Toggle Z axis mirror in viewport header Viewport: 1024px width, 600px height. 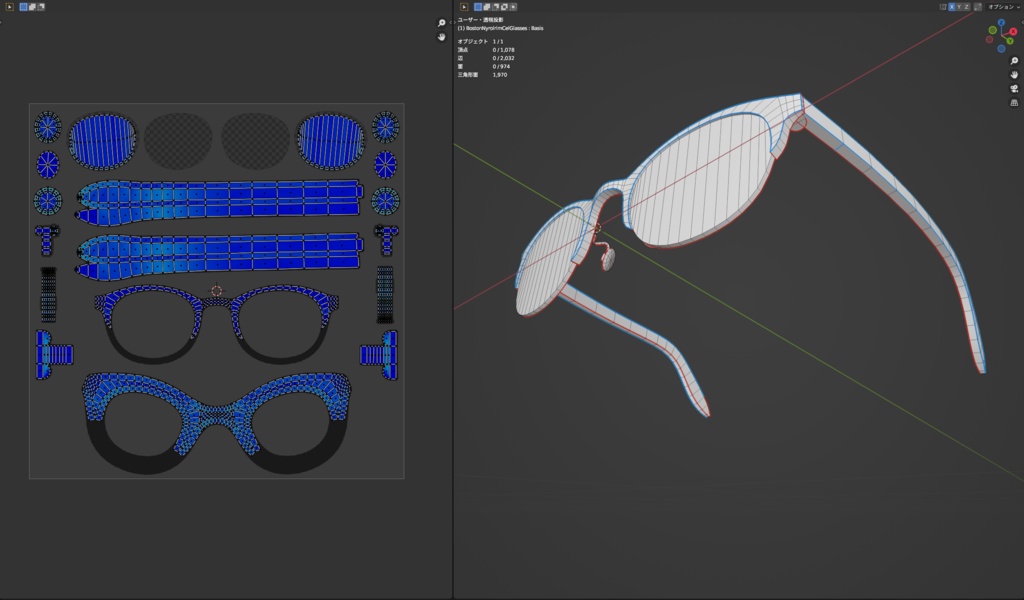[x=967, y=7]
